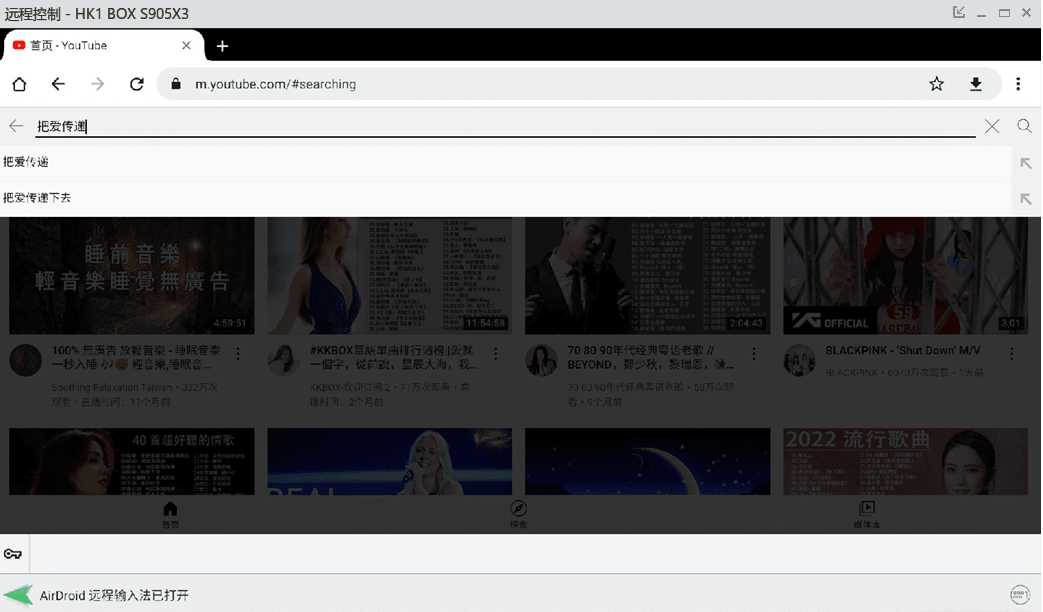Open a new browser tab

pos(222,45)
